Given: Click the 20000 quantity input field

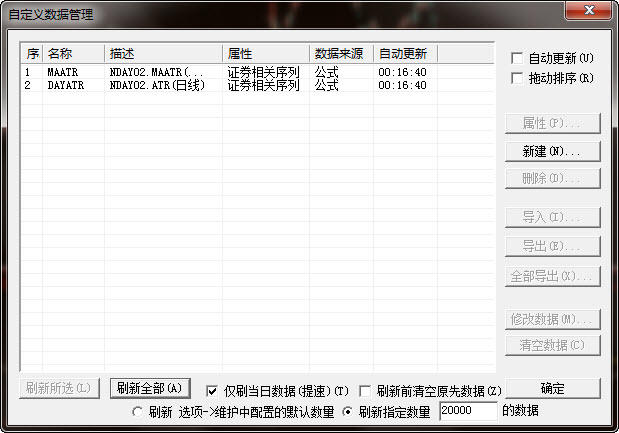Looking at the screenshot, I should 467,411.
